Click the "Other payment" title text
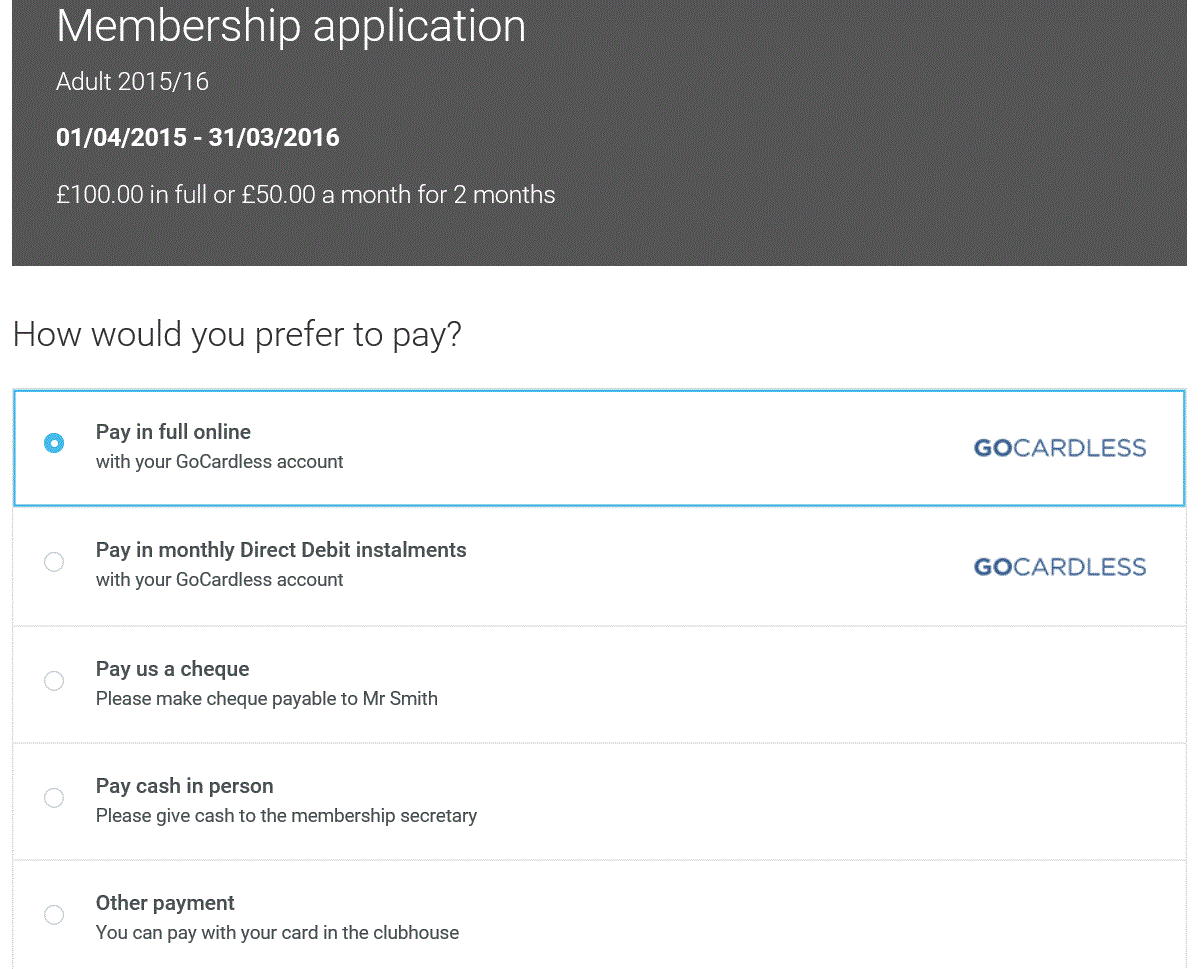 click(x=165, y=903)
